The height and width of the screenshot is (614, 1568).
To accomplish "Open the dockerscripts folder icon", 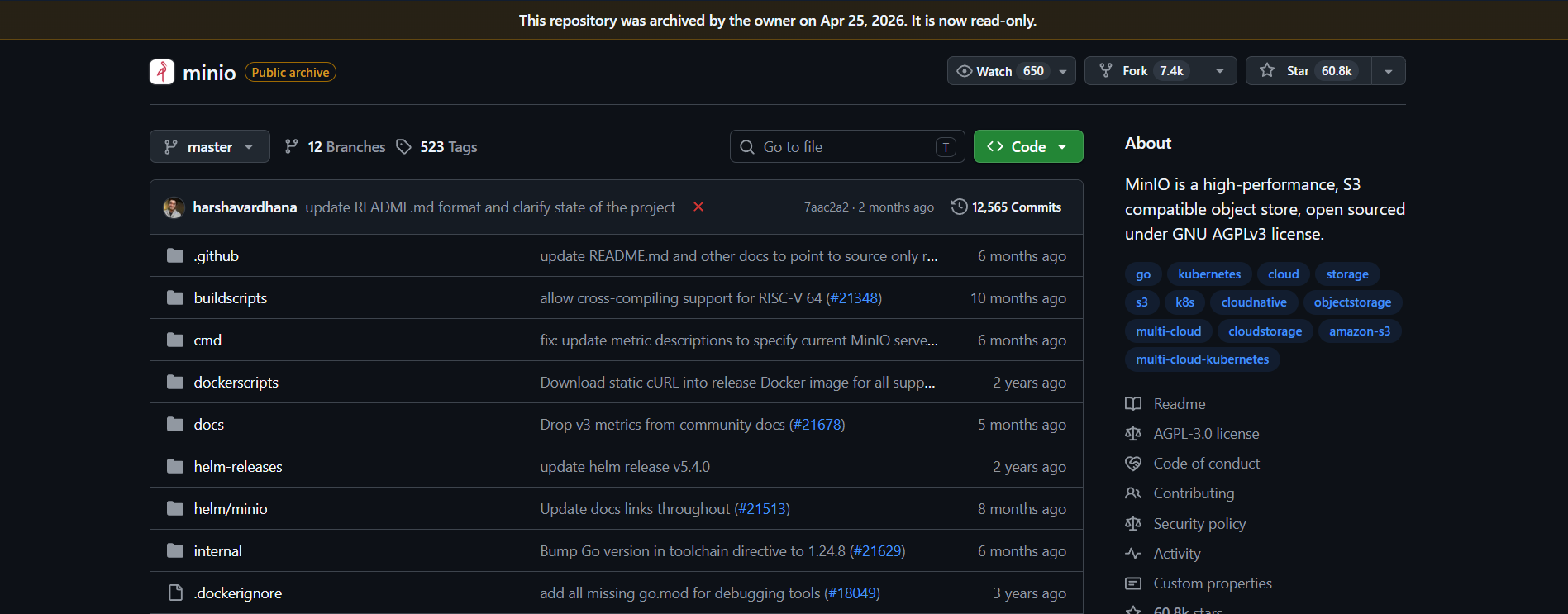I will point(175,382).
